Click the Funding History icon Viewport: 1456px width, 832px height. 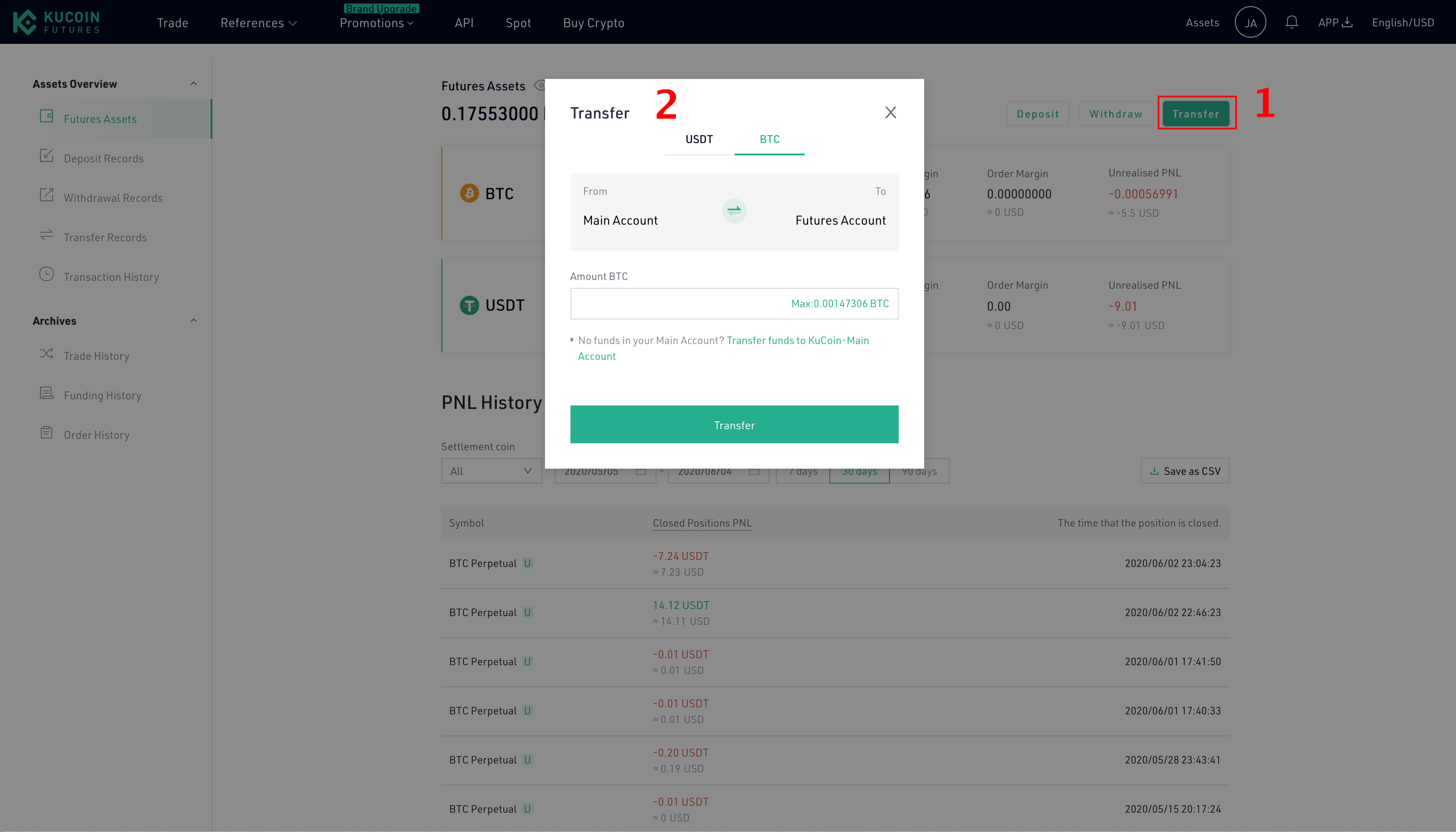click(47, 393)
